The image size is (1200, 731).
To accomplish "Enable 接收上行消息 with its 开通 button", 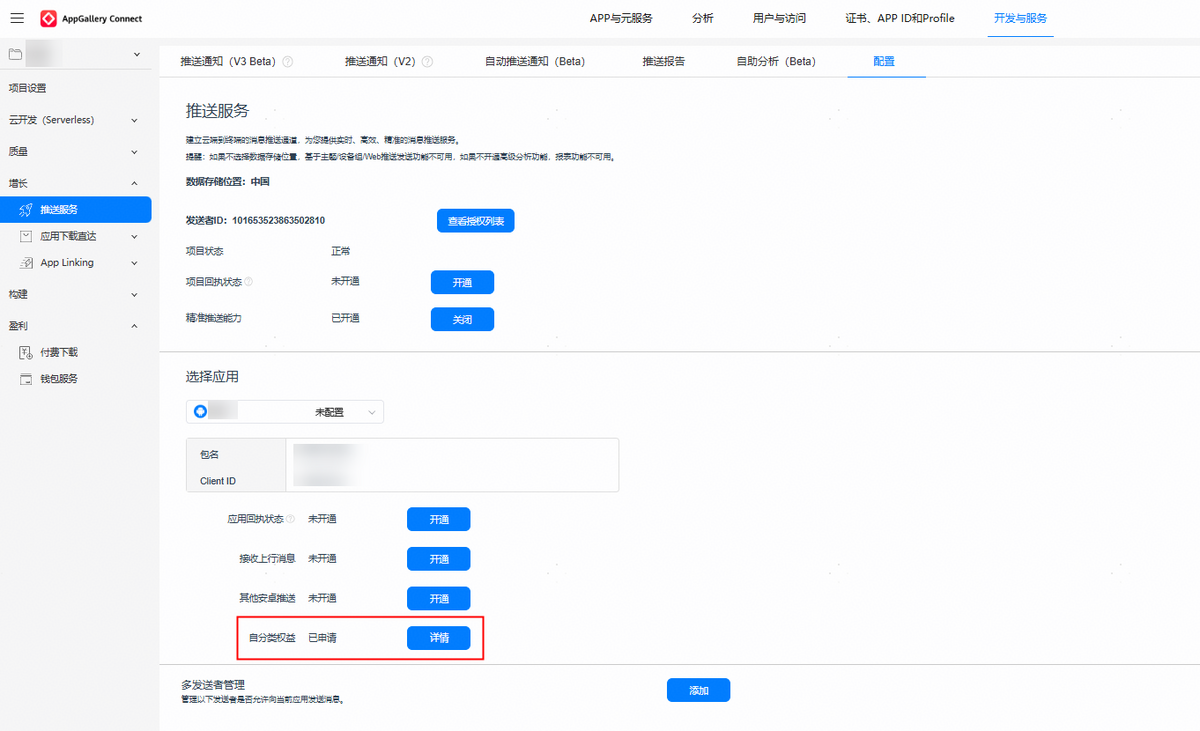I will pyautogui.click(x=438, y=559).
